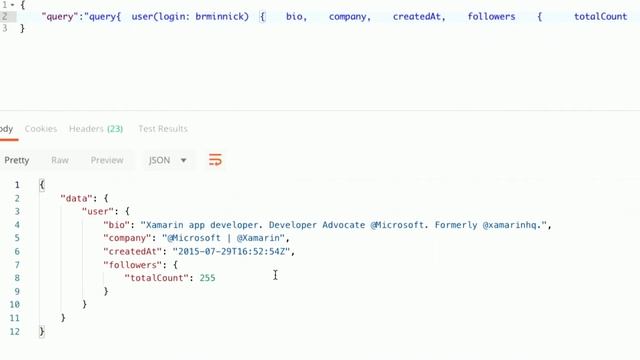Select the Pretty view mode
The width and height of the screenshot is (640, 360).
click(x=17, y=160)
